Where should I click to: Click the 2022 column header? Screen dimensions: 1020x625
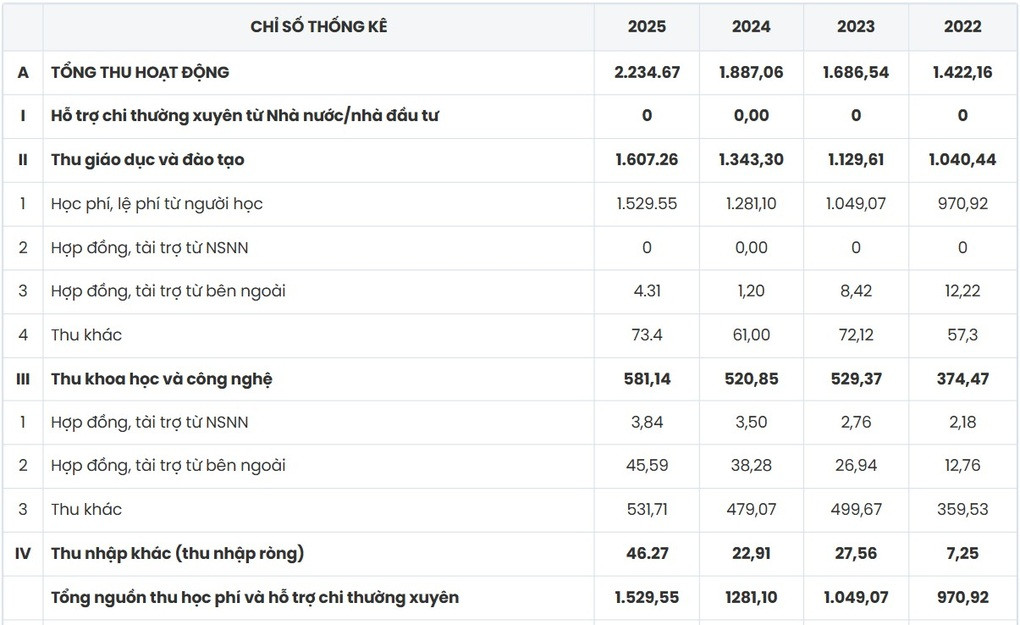[x=963, y=27]
